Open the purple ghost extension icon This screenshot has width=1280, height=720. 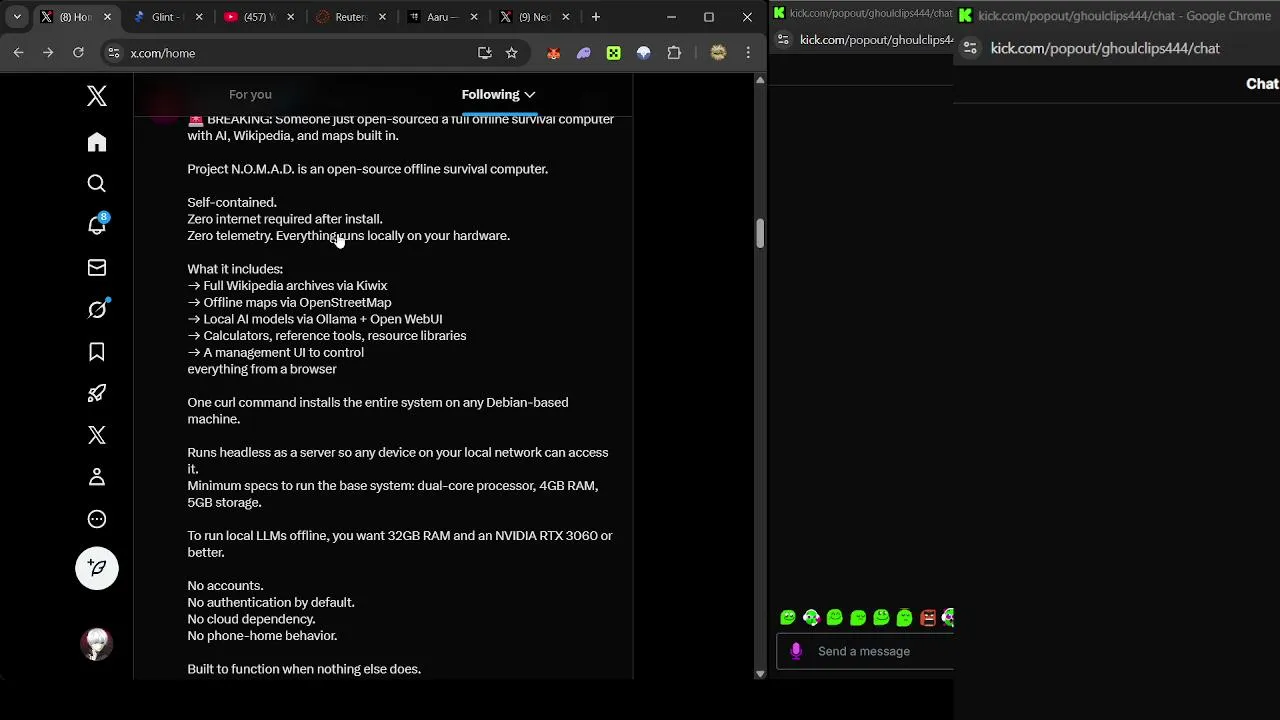(x=584, y=53)
